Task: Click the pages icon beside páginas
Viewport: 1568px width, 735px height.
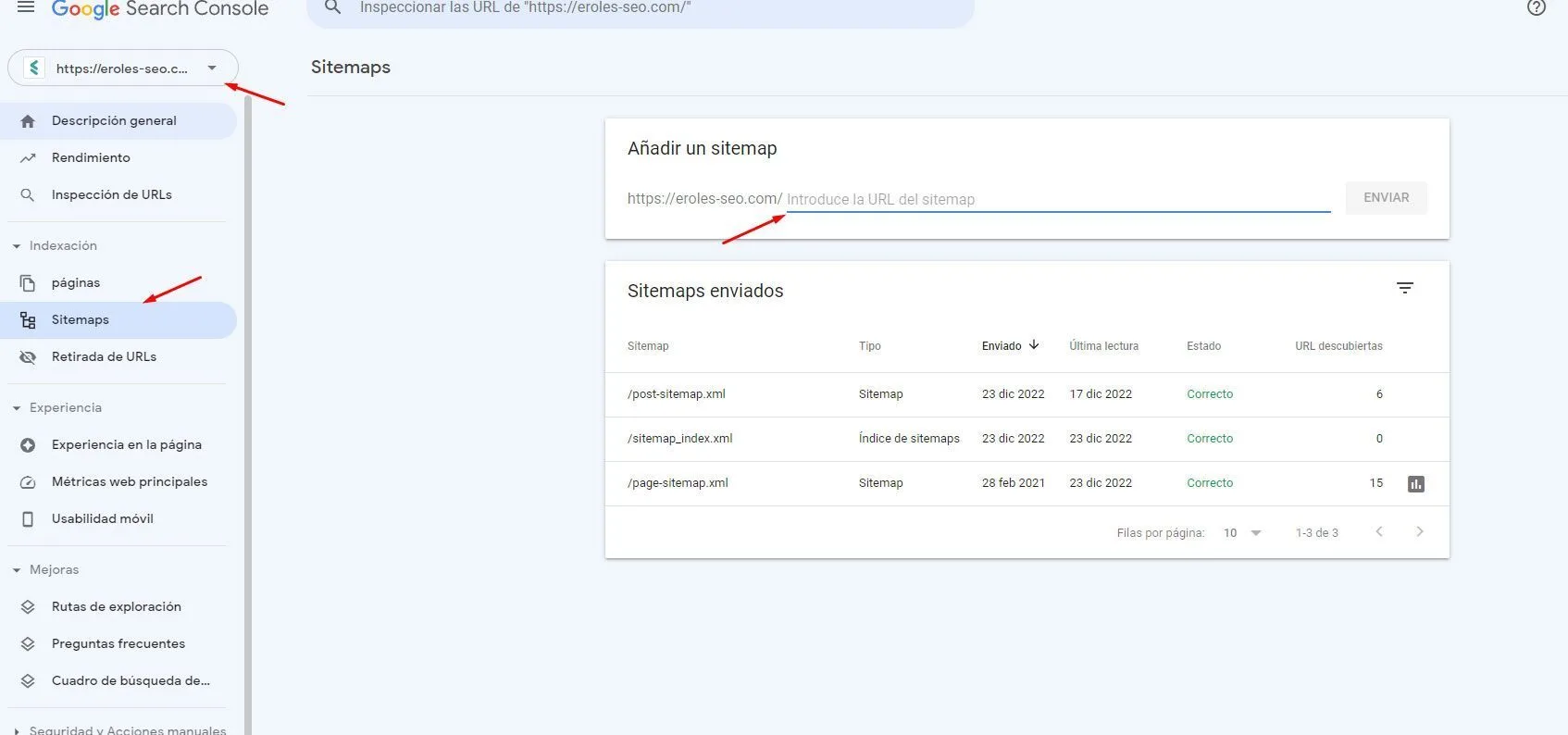Action: point(28,283)
